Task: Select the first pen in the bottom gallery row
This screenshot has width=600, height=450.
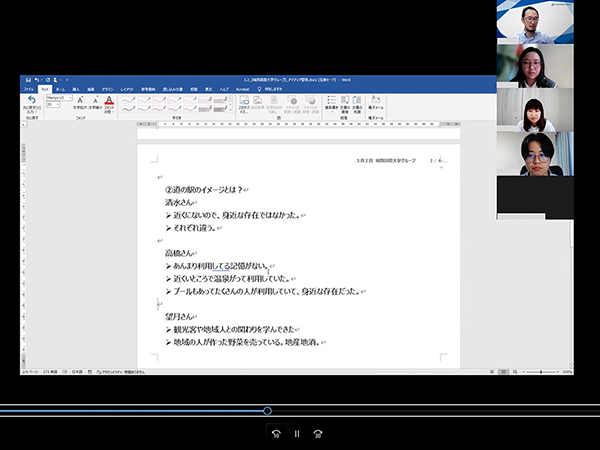Action: [x=129, y=109]
